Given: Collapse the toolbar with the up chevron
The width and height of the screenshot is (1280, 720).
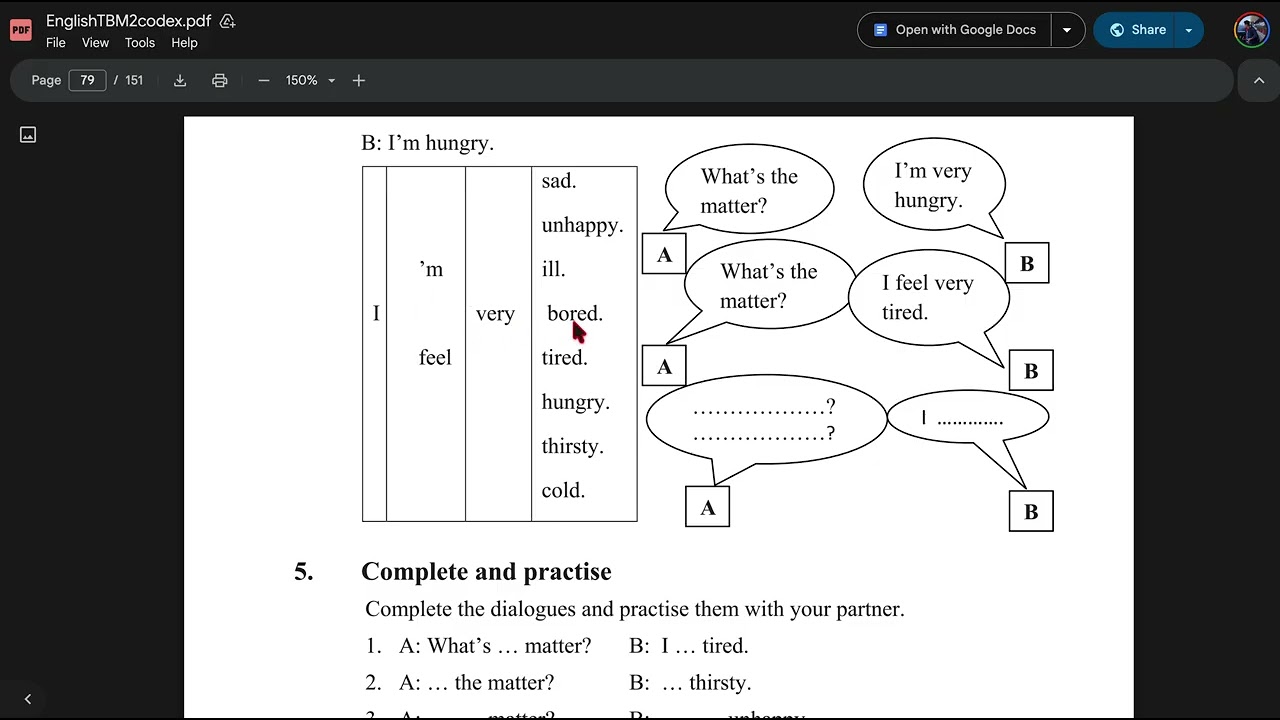Looking at the screenshot, I should pyautogui.click(x=1259, y=81).
